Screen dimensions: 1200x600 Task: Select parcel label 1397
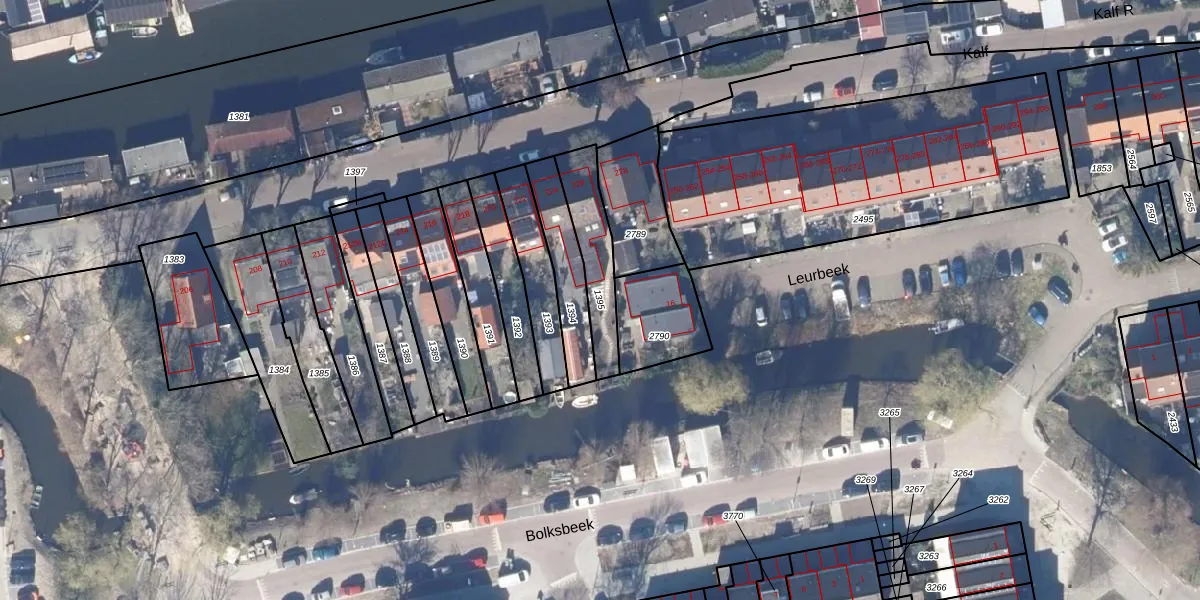point(355,172)
